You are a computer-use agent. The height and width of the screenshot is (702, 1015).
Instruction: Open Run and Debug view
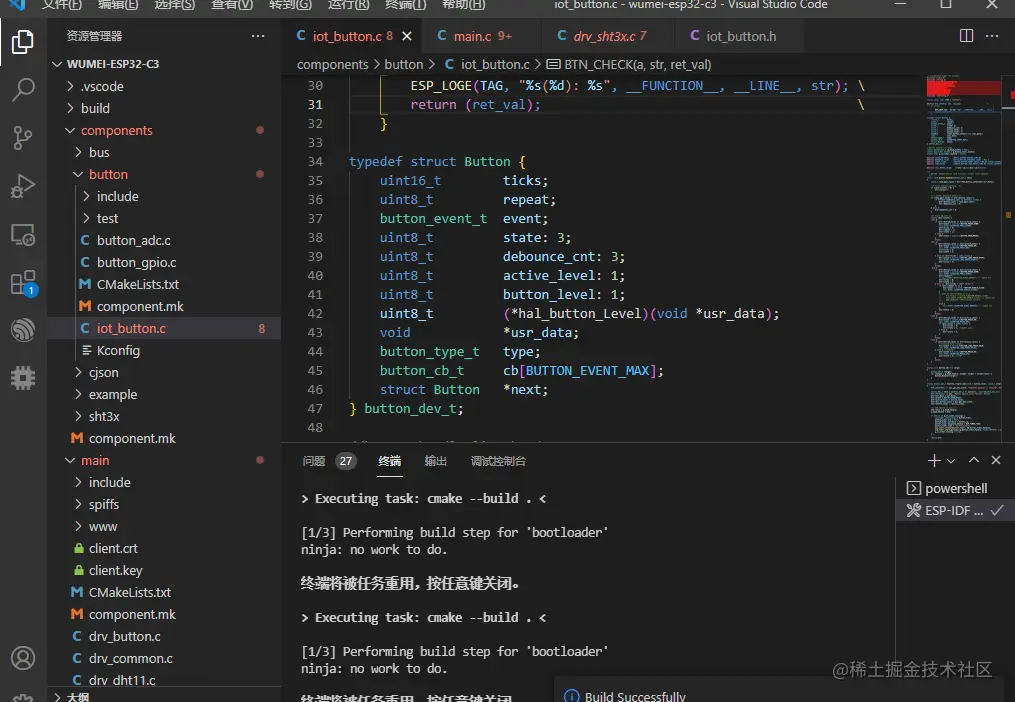pos(23,186)
